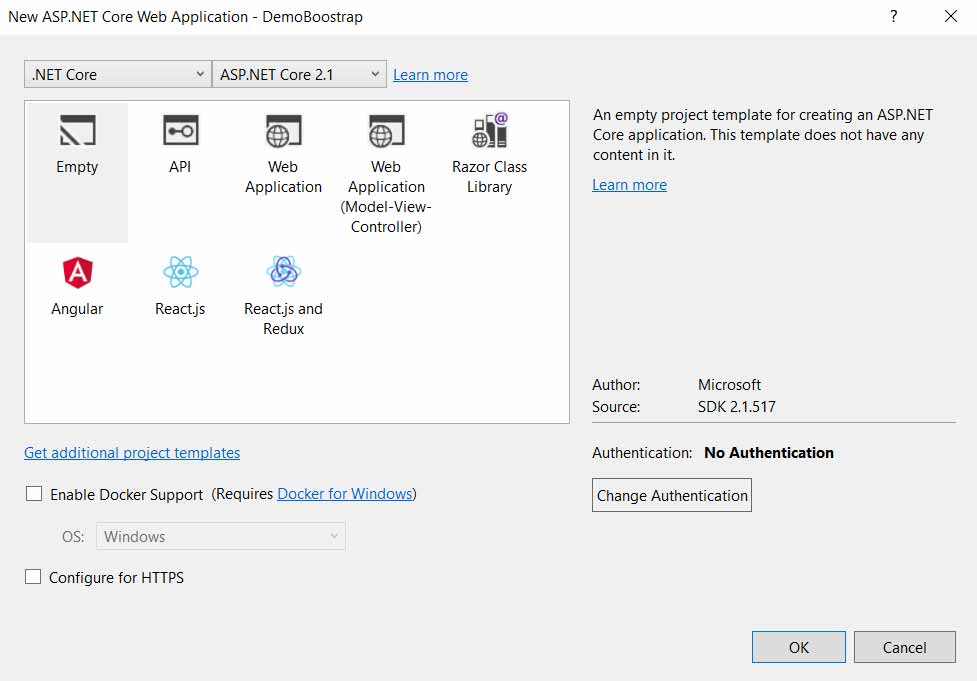This screenshot has height=681, width=977.
Task: Click the Razor Class Library label text
Action: coord(490,177)
